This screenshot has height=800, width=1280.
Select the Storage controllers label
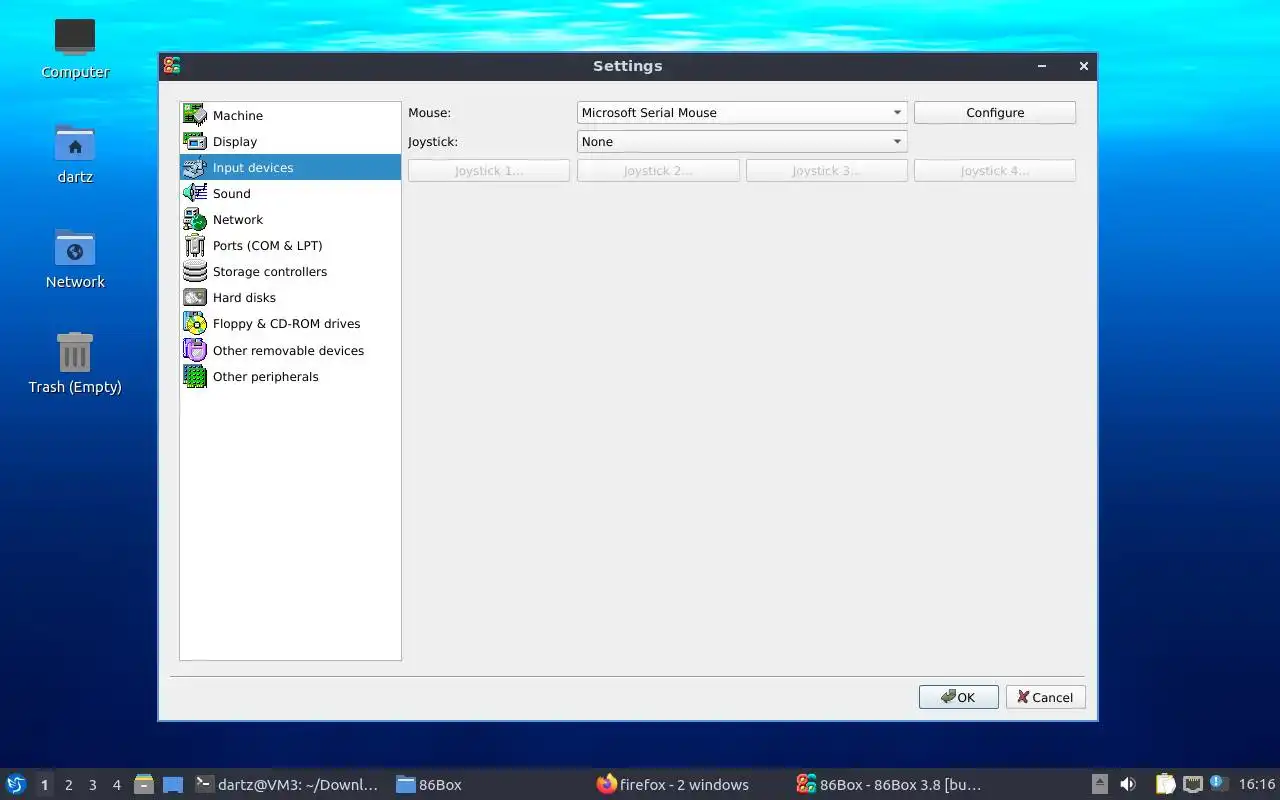tap(270, 272)
